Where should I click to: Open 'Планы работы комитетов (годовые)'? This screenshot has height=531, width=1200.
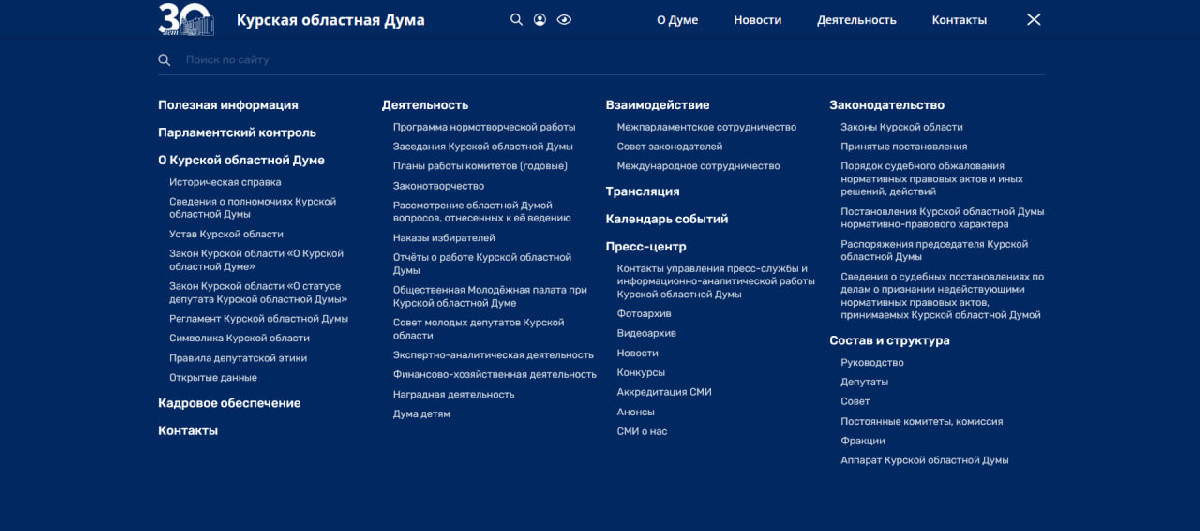(480, 166)
